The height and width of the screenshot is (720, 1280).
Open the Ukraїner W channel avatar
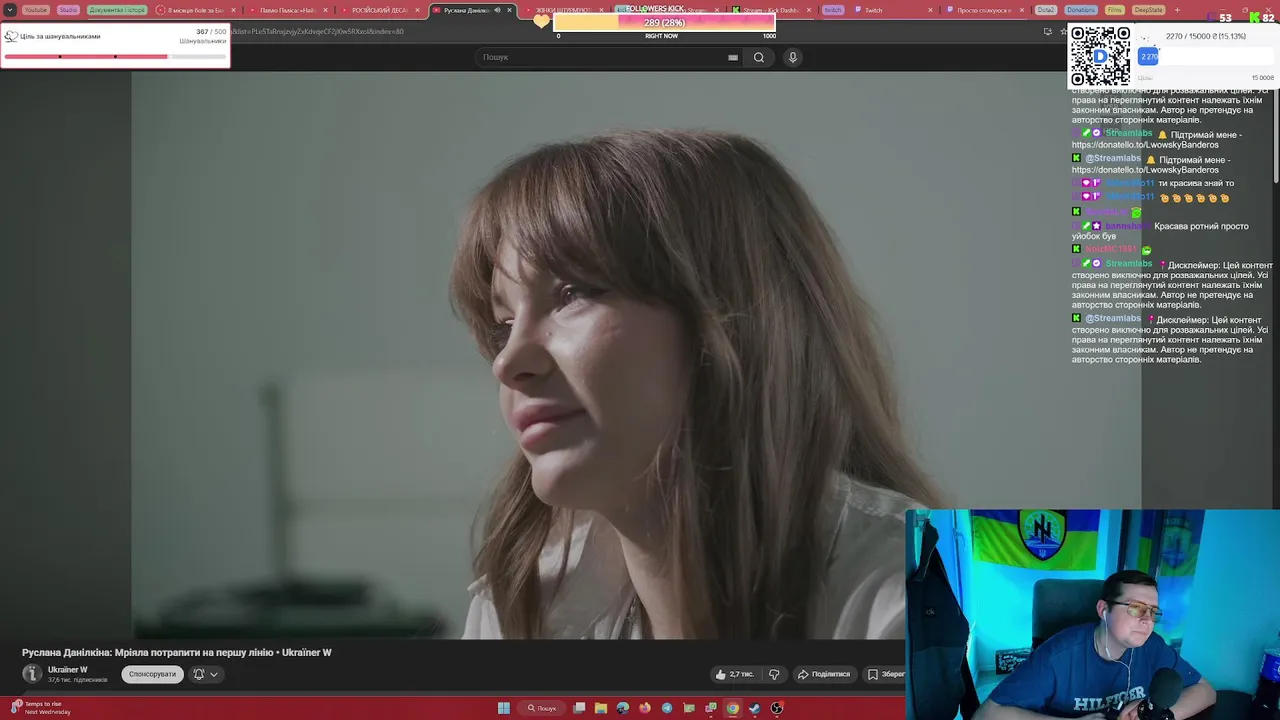(x=32, y=674)
